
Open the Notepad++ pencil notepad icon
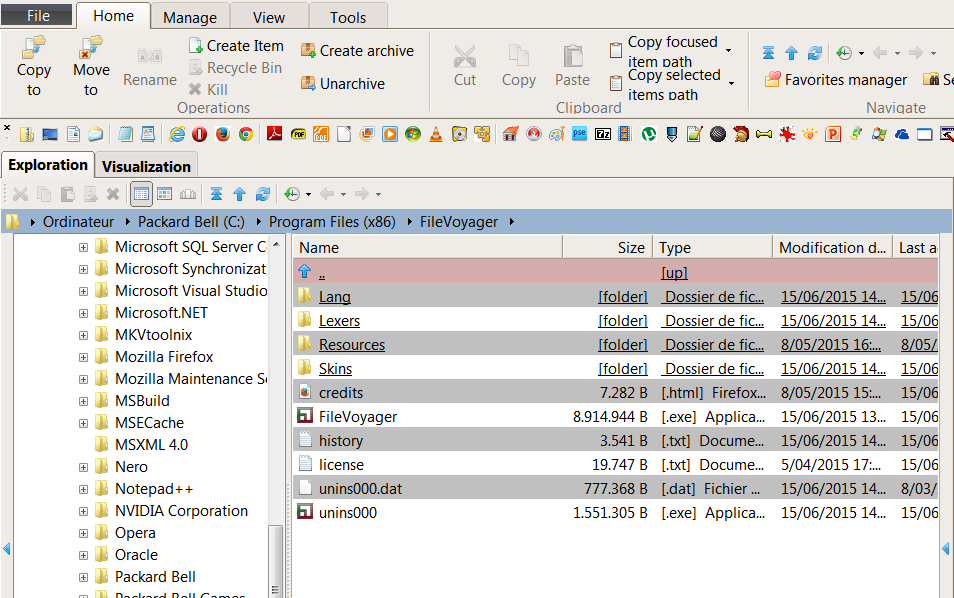[694, 134]
